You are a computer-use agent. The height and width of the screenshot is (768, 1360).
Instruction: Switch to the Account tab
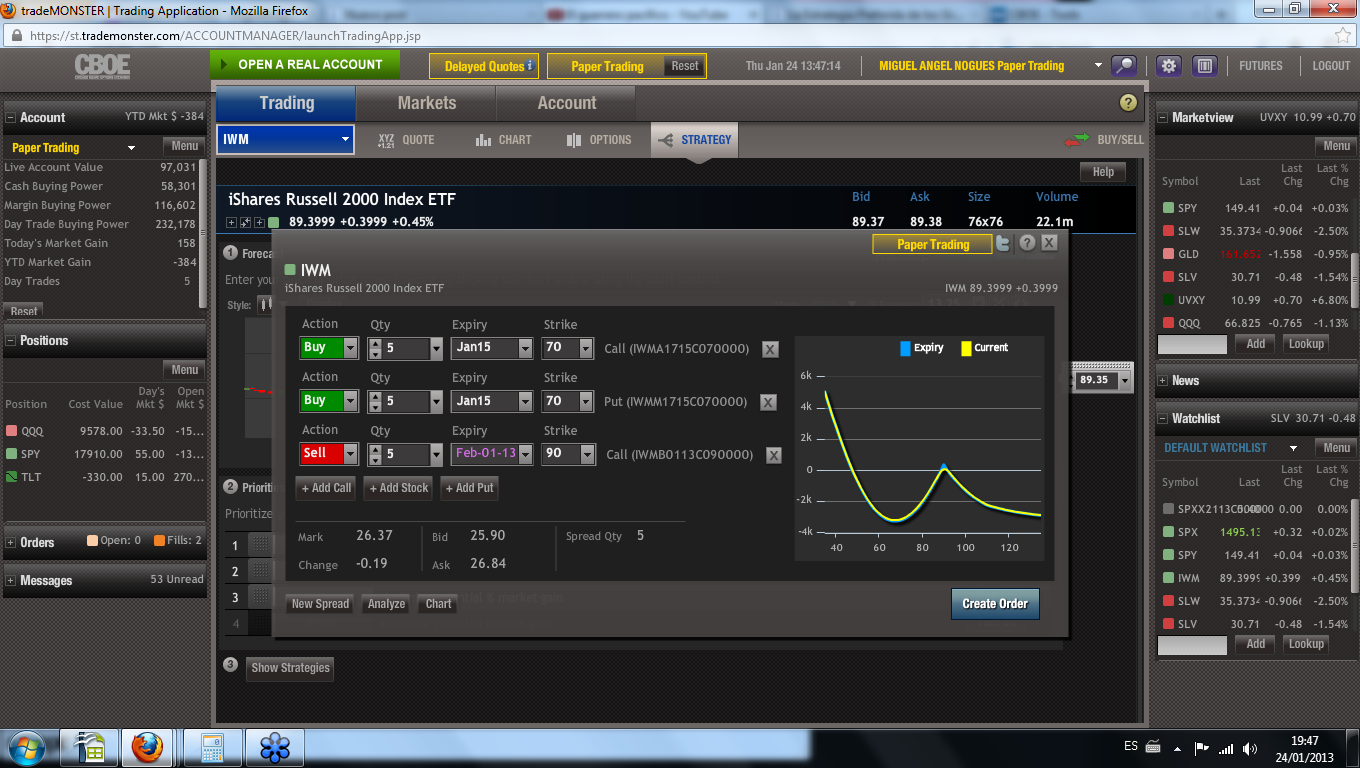pos(567,103)
